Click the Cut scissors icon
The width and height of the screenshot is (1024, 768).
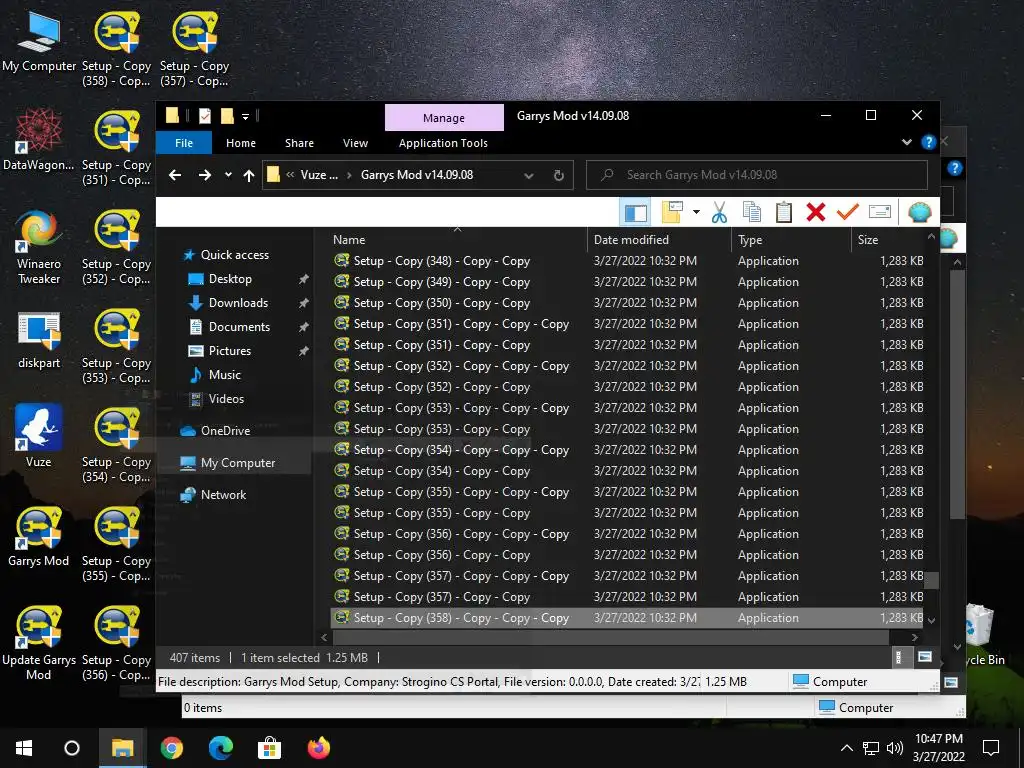(719, 212)
